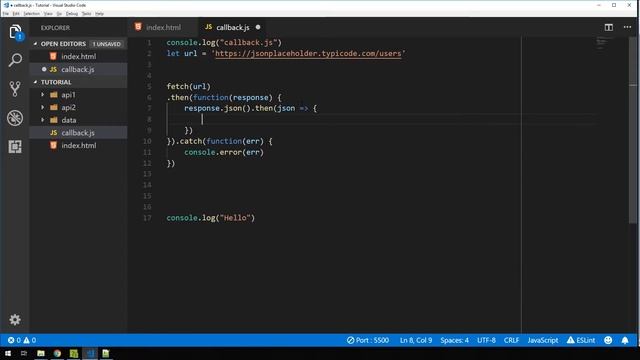Open Task View on the taskbar
The width and height of the screenshot is (640, 360).
point(24,353)
